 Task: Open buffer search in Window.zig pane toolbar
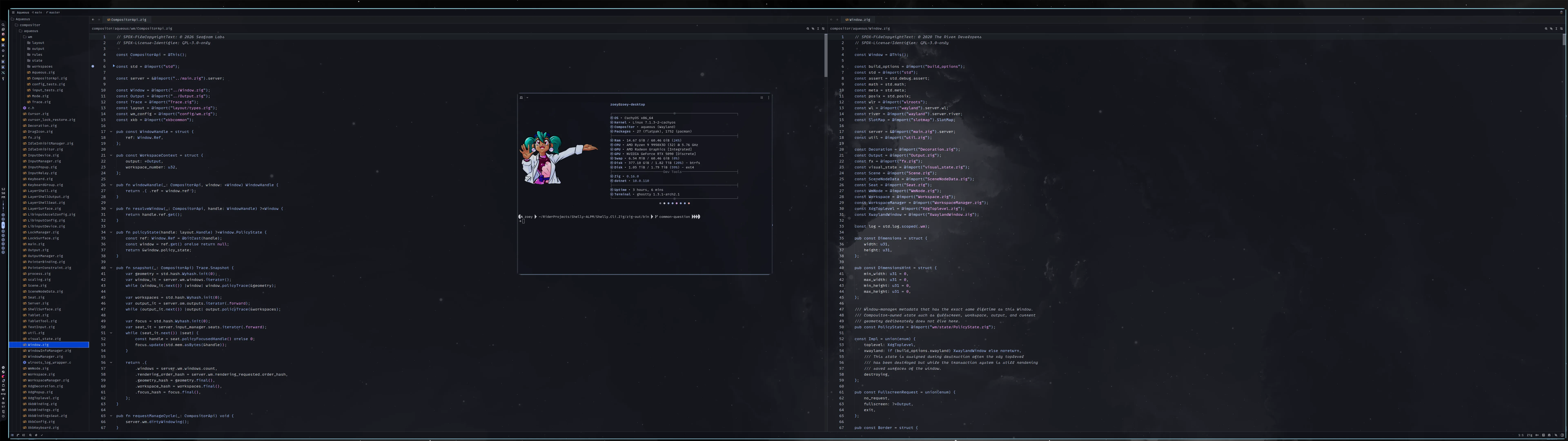(1546, 29)
